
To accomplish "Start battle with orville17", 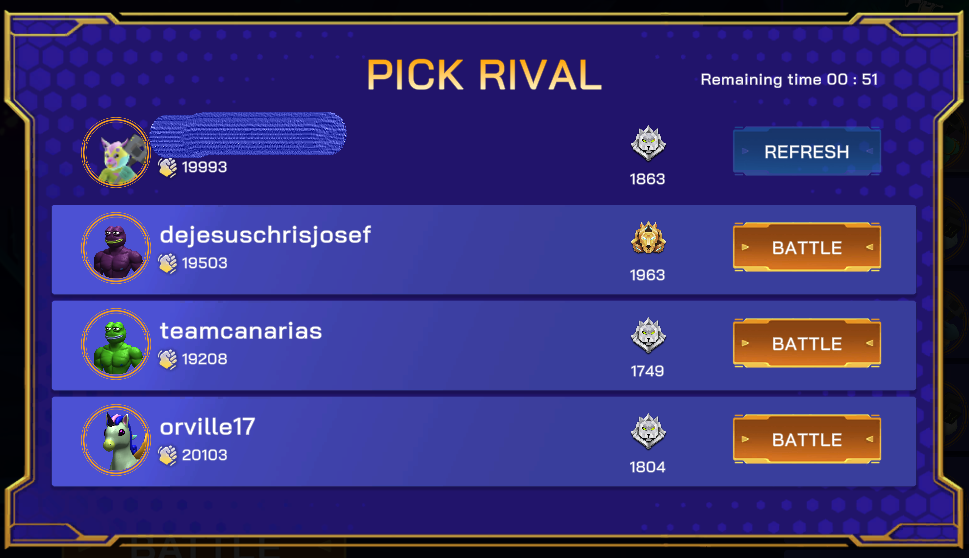I will [806, 440].
